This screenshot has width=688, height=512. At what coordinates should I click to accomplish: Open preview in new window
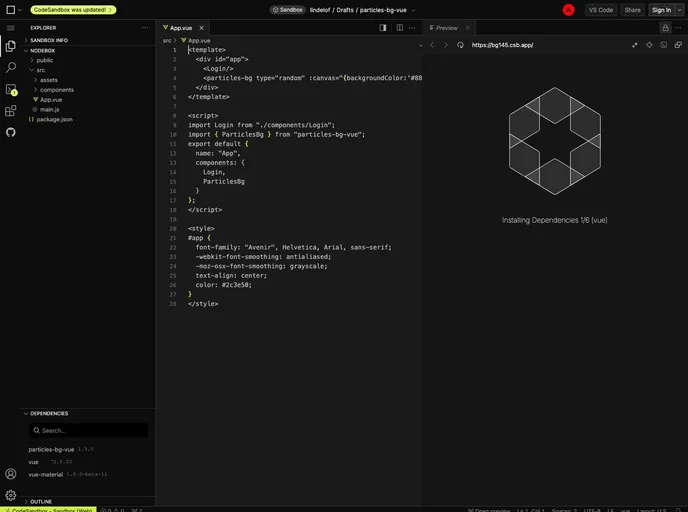678,45
